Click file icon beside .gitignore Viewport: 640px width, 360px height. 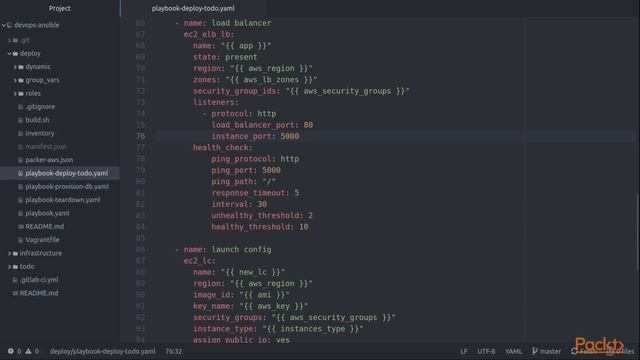[x=20, y=107]
